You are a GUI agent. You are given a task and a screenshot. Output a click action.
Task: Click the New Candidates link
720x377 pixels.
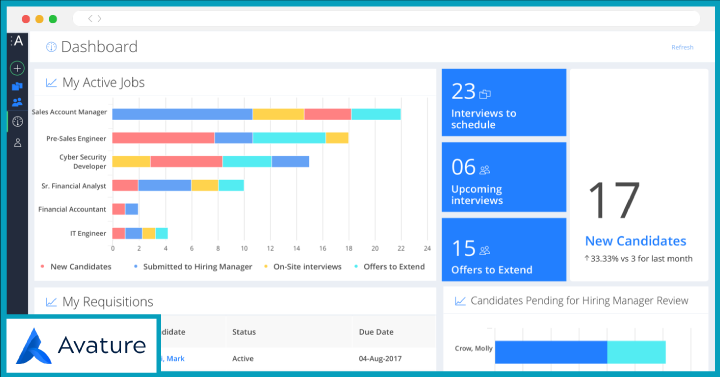click(x=636, y=241)
